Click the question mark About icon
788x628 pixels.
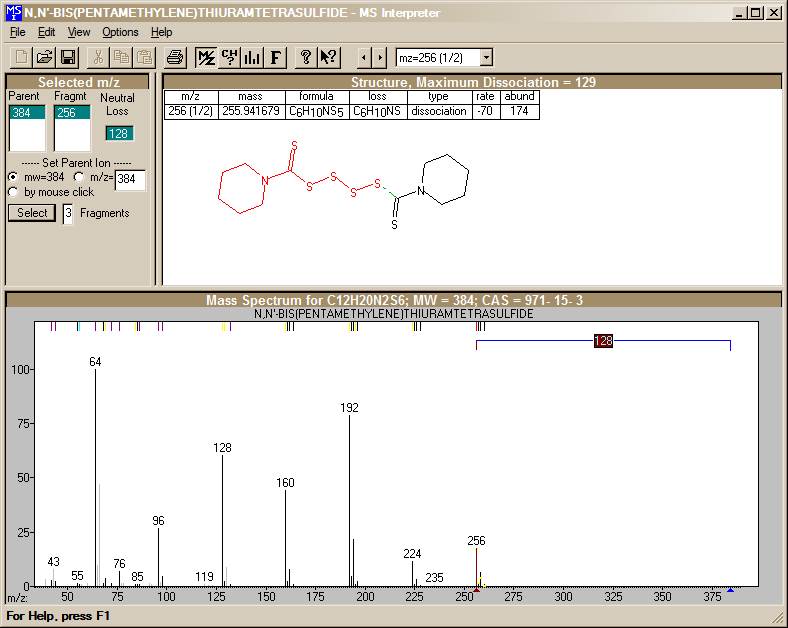pos(306,57)
